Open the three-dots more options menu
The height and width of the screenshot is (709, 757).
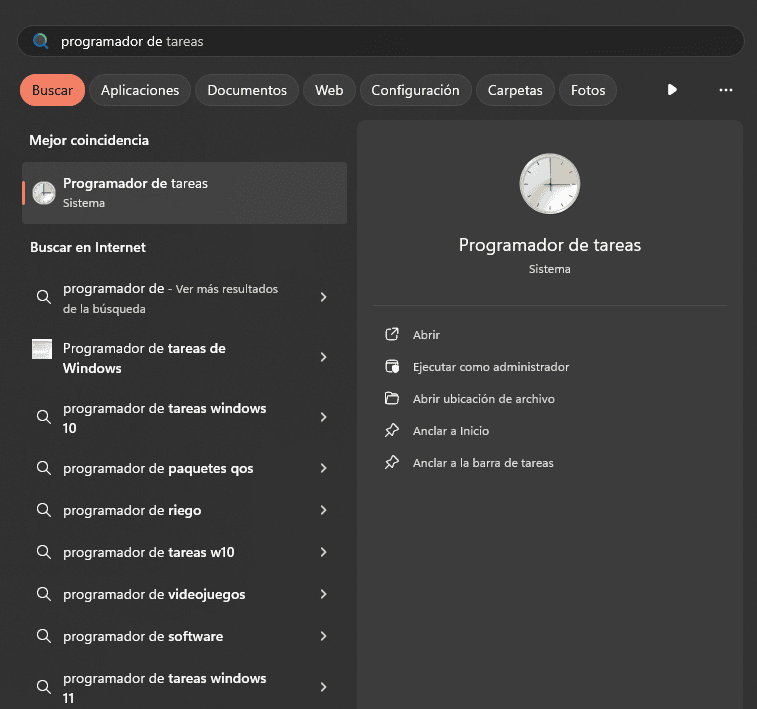point(726,90)
